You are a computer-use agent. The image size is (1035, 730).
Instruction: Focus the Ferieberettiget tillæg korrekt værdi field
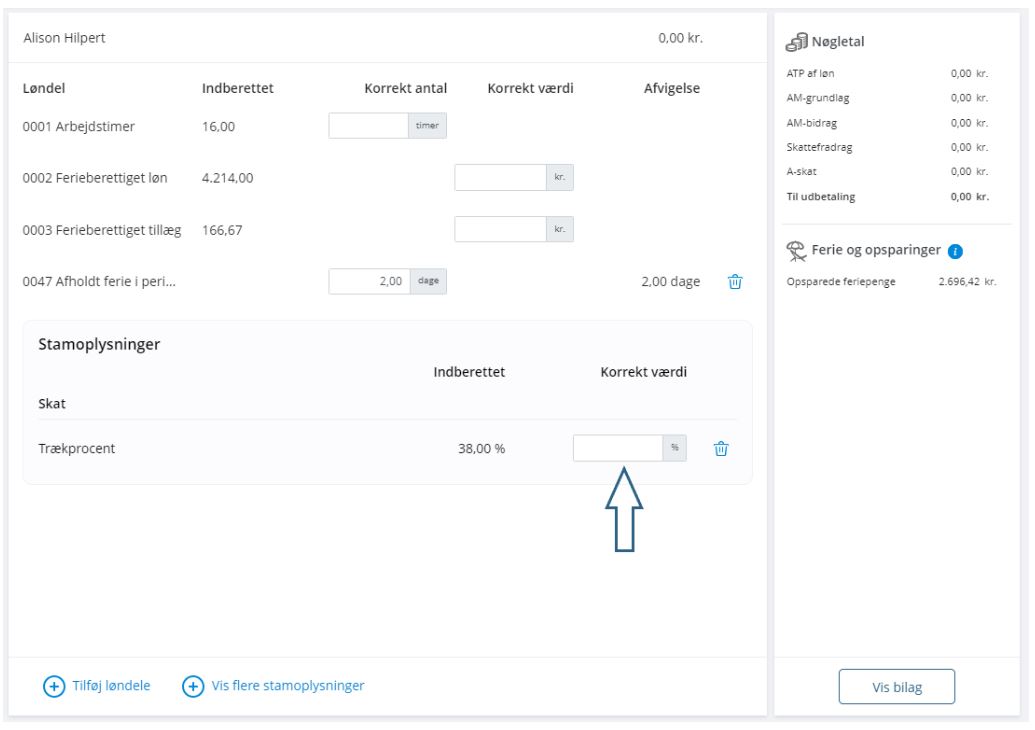point(500,229)
